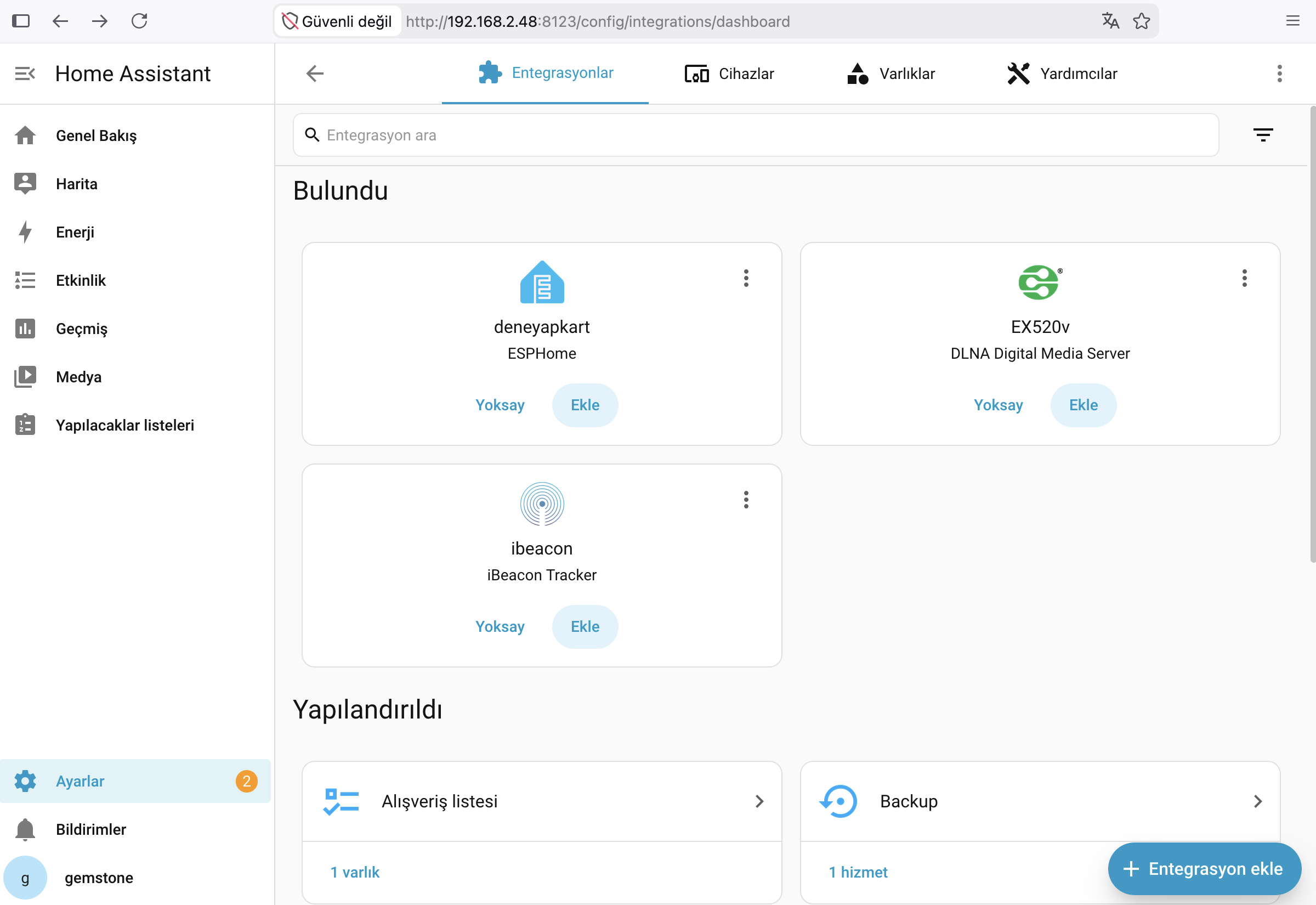The width and height of the screenshot is (1316, 905).
Task: Click the EX520v card title
Action: 1040,326
